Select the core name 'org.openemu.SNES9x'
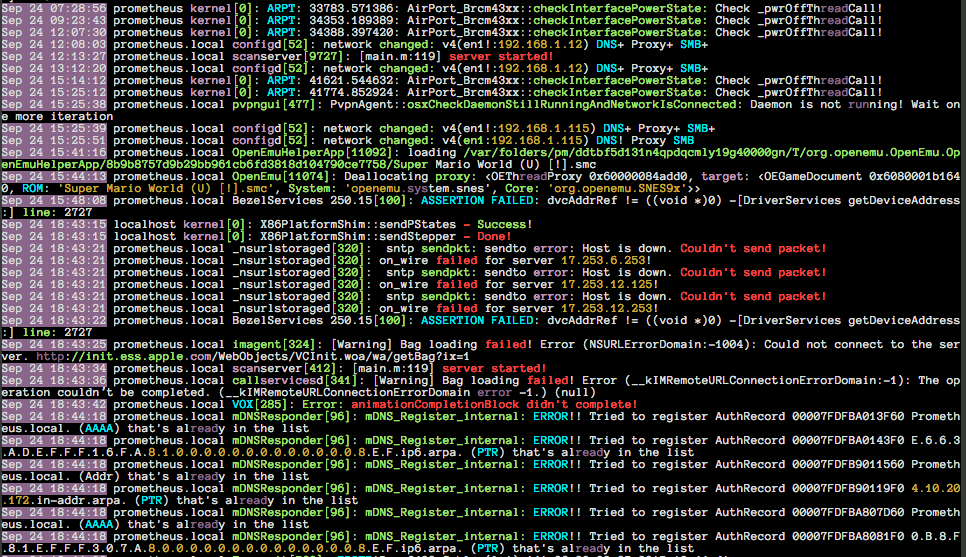The width and height of the screenshot is (966, 557). 617,189
